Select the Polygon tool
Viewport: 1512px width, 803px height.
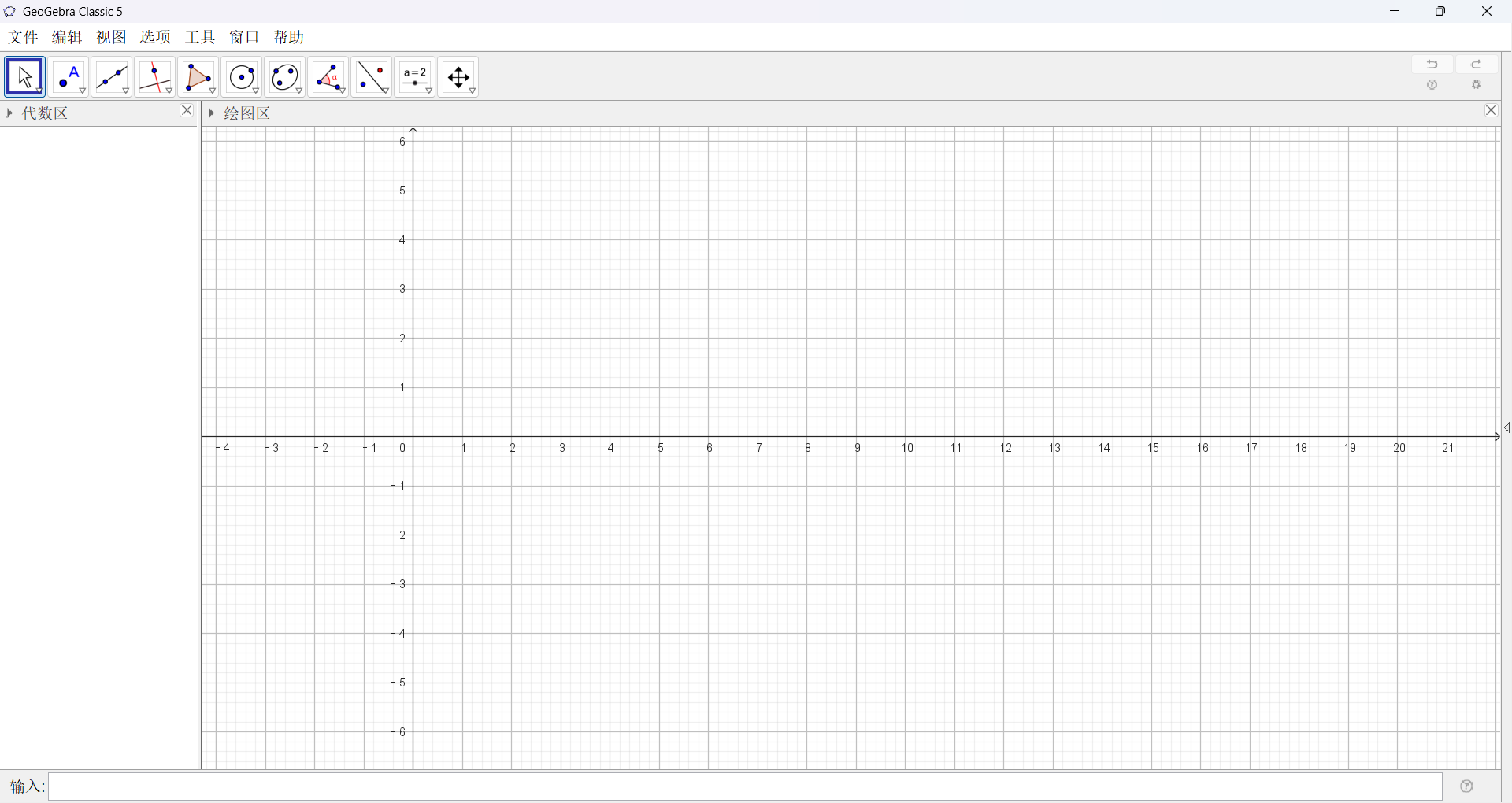click(x=198, y=77)
